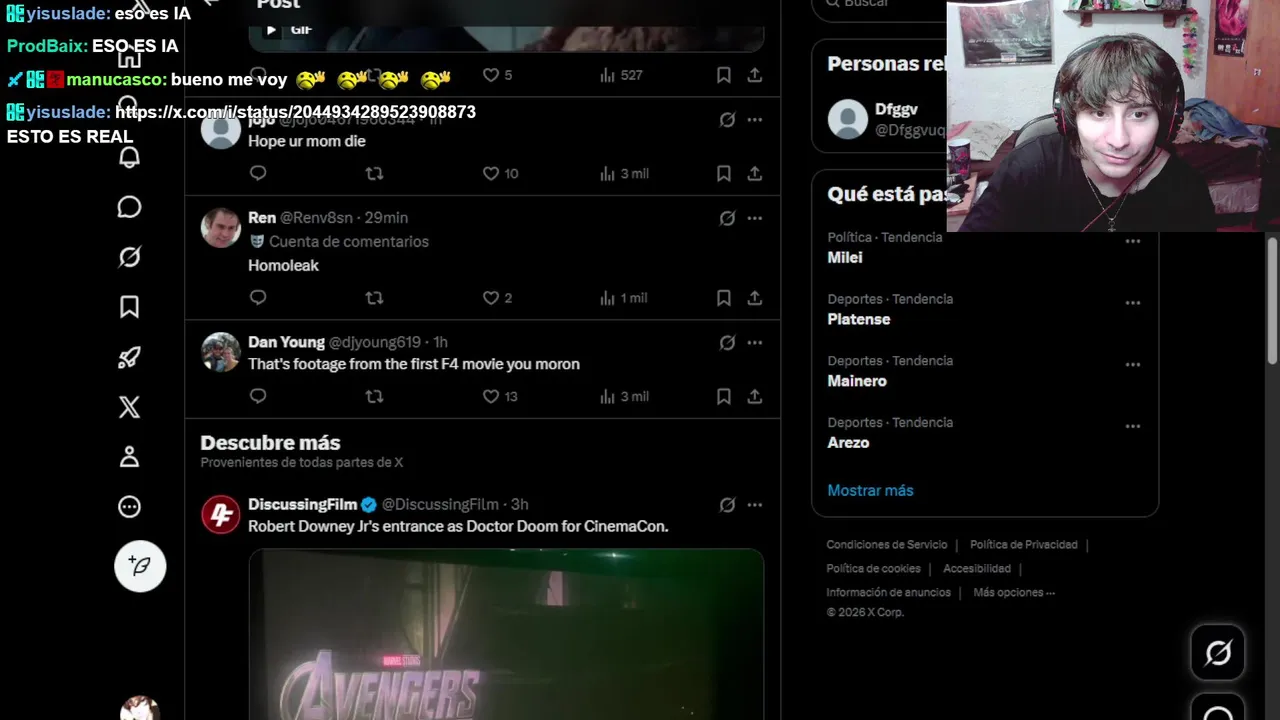Share the 'Hope ur mom die' comment

pyautogui.click(x=755, y=173)
